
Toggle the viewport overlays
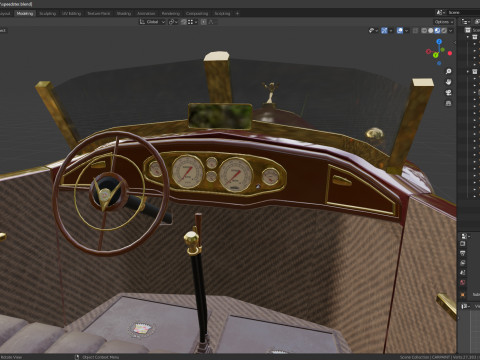(400, 30)
